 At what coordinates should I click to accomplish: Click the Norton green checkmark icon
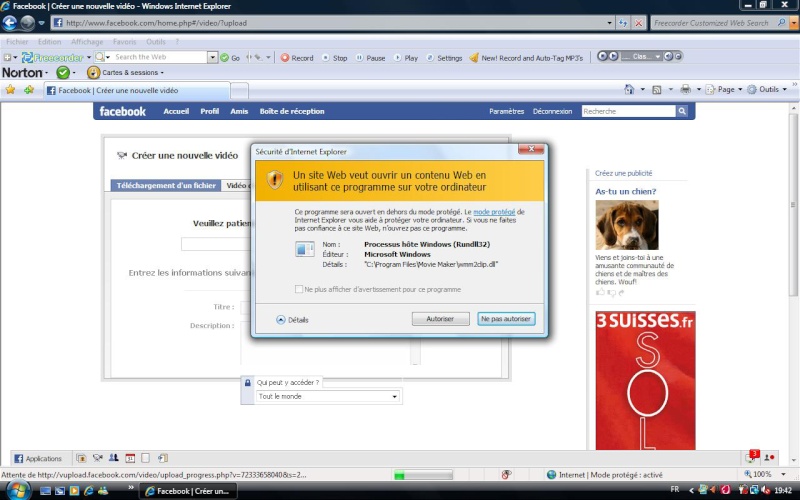[x=63, y=72]
